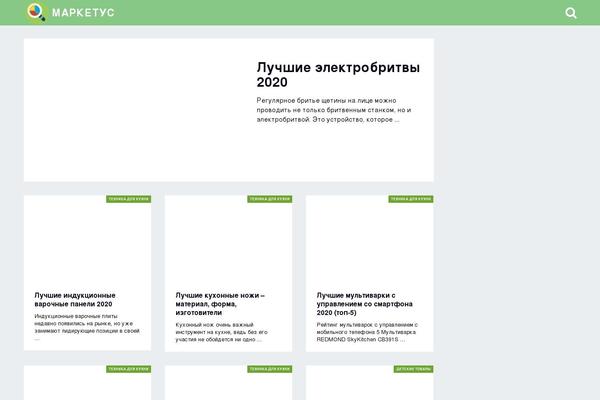Image resolution: width=600 pixels, height=400 pixels.
Task: Click excerpt Кухонный нож очень важный
Action: pos(222,332)
